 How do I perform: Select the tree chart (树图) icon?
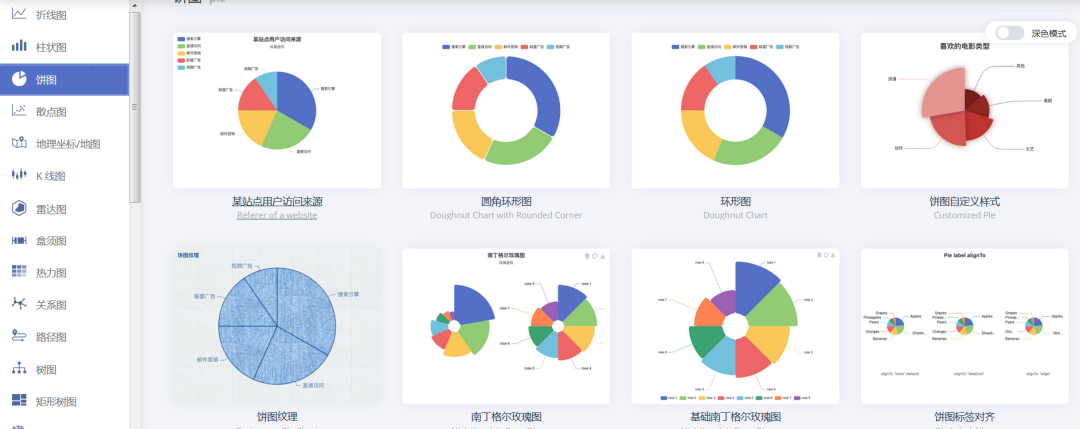click(x=19, y=369)
